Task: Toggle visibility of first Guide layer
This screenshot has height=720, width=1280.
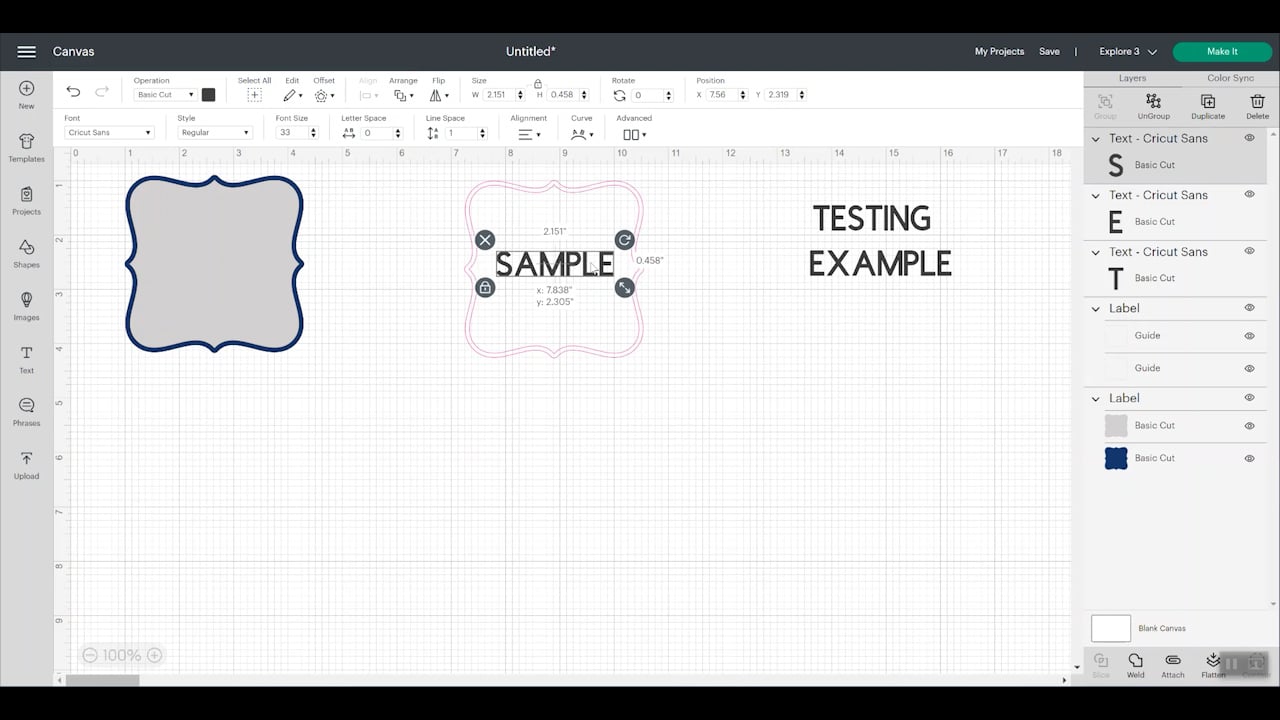Action: click(x=1249, y=336)
